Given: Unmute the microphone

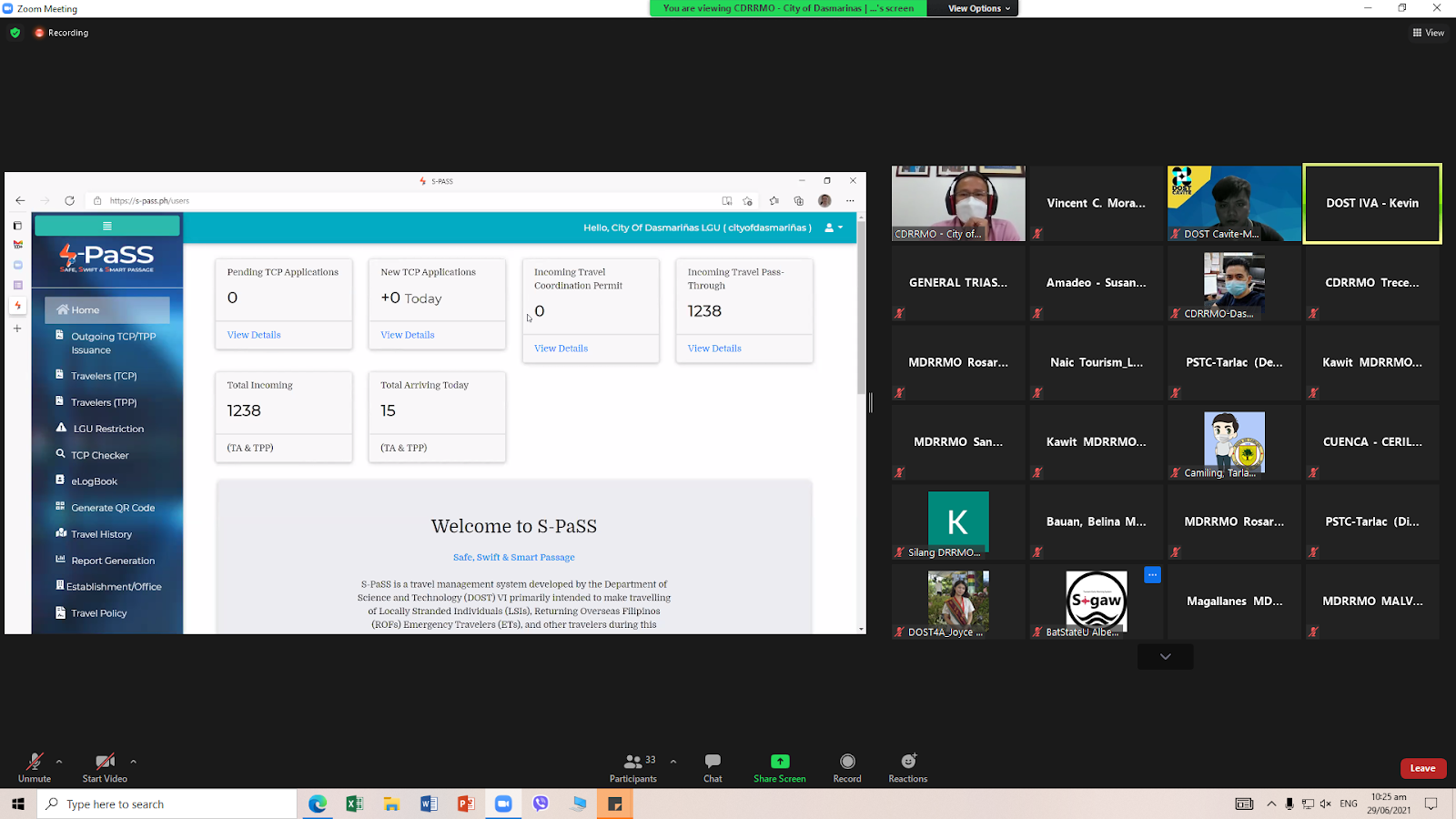Looking at the screenshot, I should pyautogui.click(x=35, y=762).
